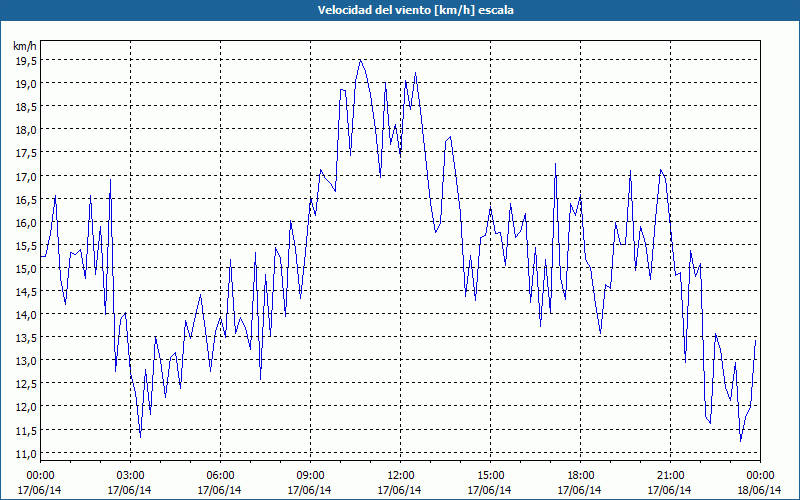This screenshot has height=500, width=800.
Task: Select the '18,5' y-axis value
Action: click(26, 107)
